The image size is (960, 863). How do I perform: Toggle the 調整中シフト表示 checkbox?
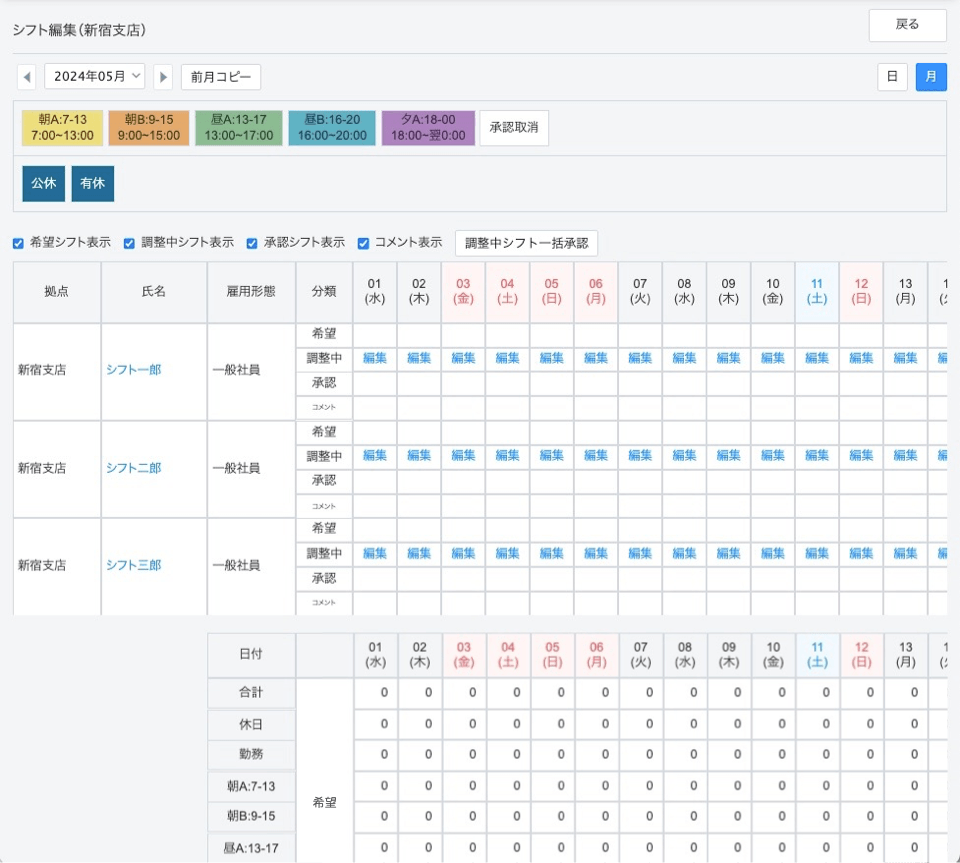click(x=130, y=243)
